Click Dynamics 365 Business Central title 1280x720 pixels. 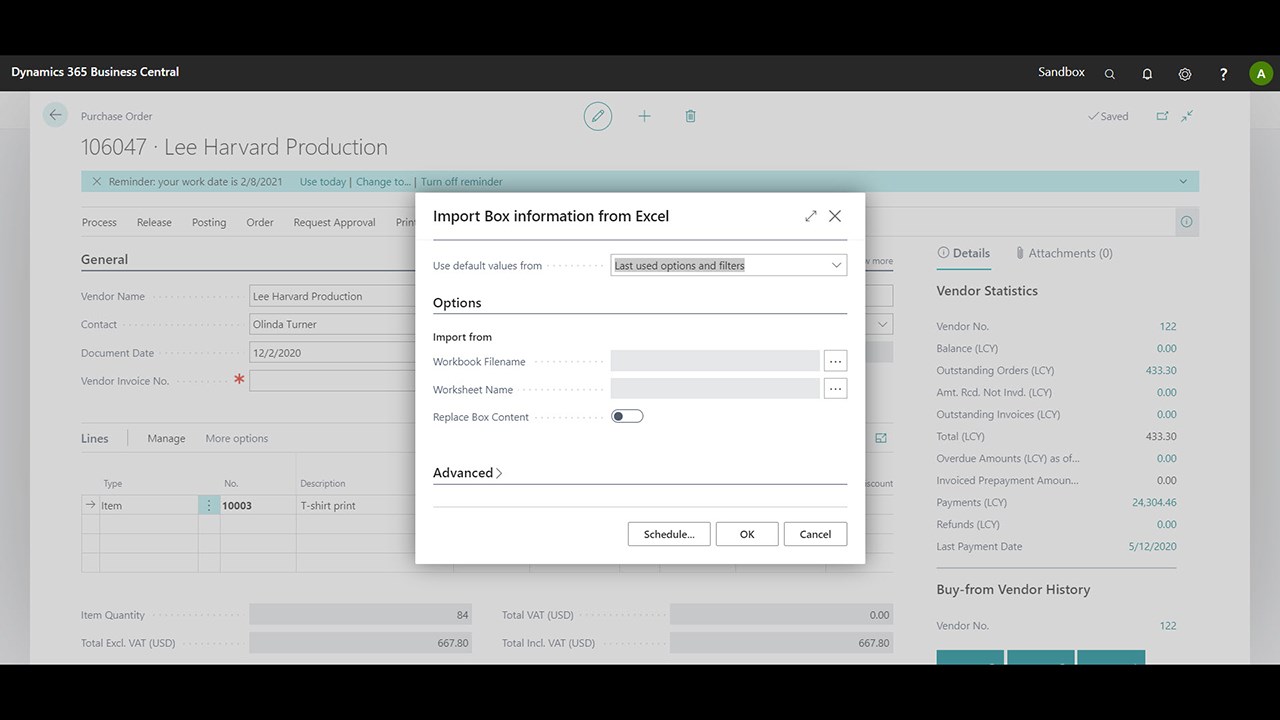pyautogui.click(x=95, y=72)
